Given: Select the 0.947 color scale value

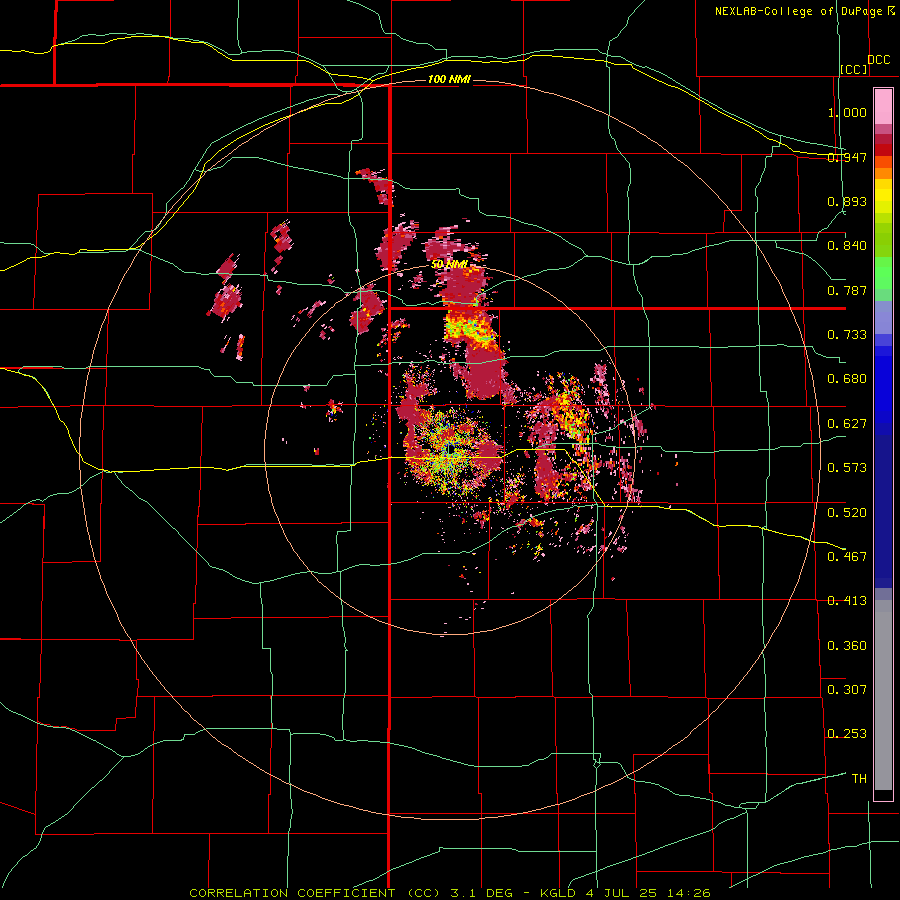Looking at the screenshot, I should click(x=847, y=157).
